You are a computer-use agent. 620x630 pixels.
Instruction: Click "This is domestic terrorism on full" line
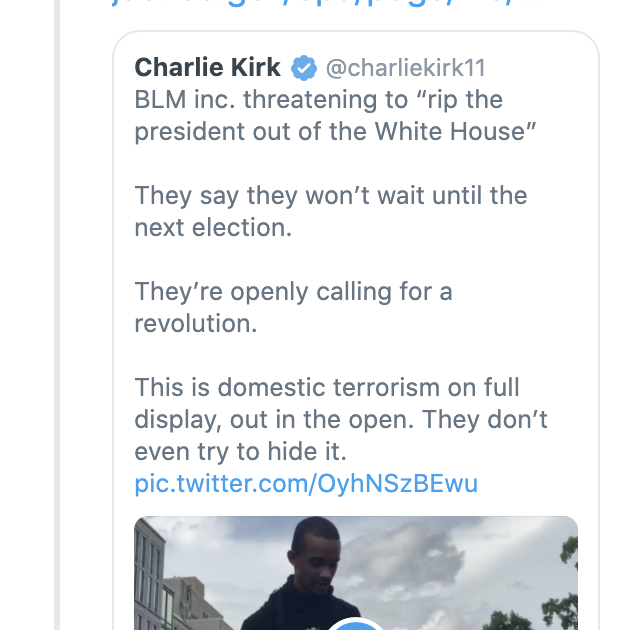pos(327,387)
